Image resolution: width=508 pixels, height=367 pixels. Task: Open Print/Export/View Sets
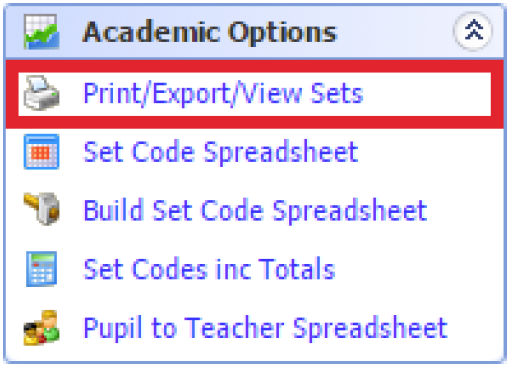[x=223, y=94]
